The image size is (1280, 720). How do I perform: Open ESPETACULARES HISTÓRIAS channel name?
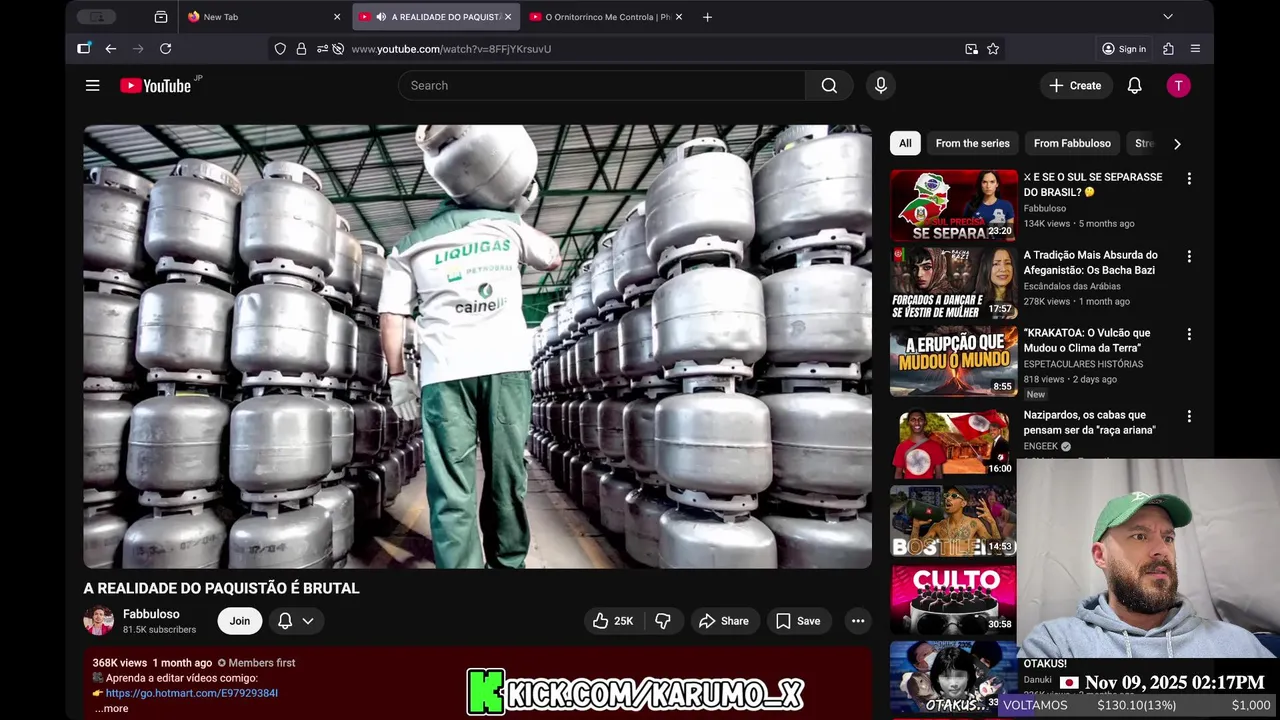1083,364
